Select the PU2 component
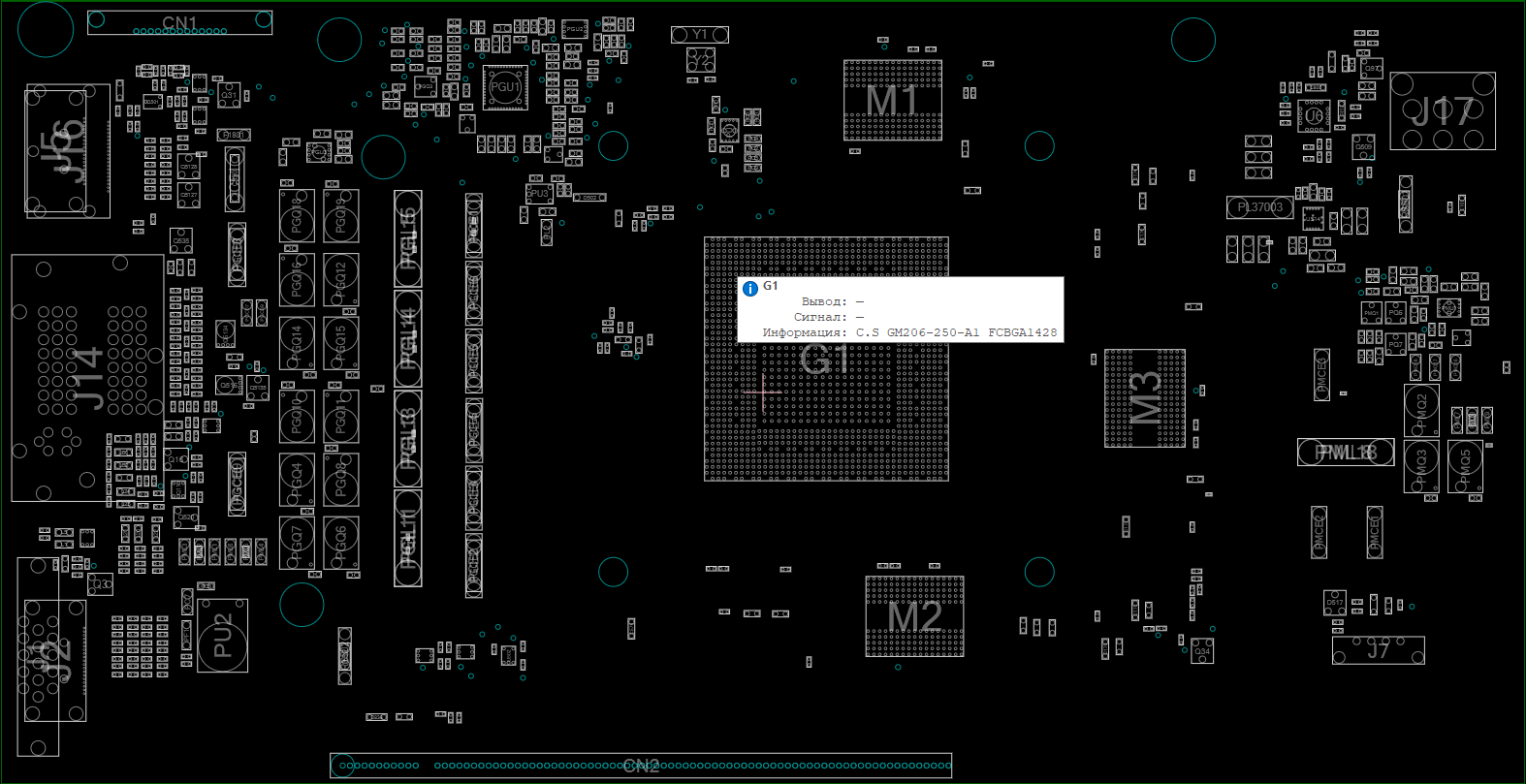The width and height of the screenshot is (1526, 784). point(223,636)
